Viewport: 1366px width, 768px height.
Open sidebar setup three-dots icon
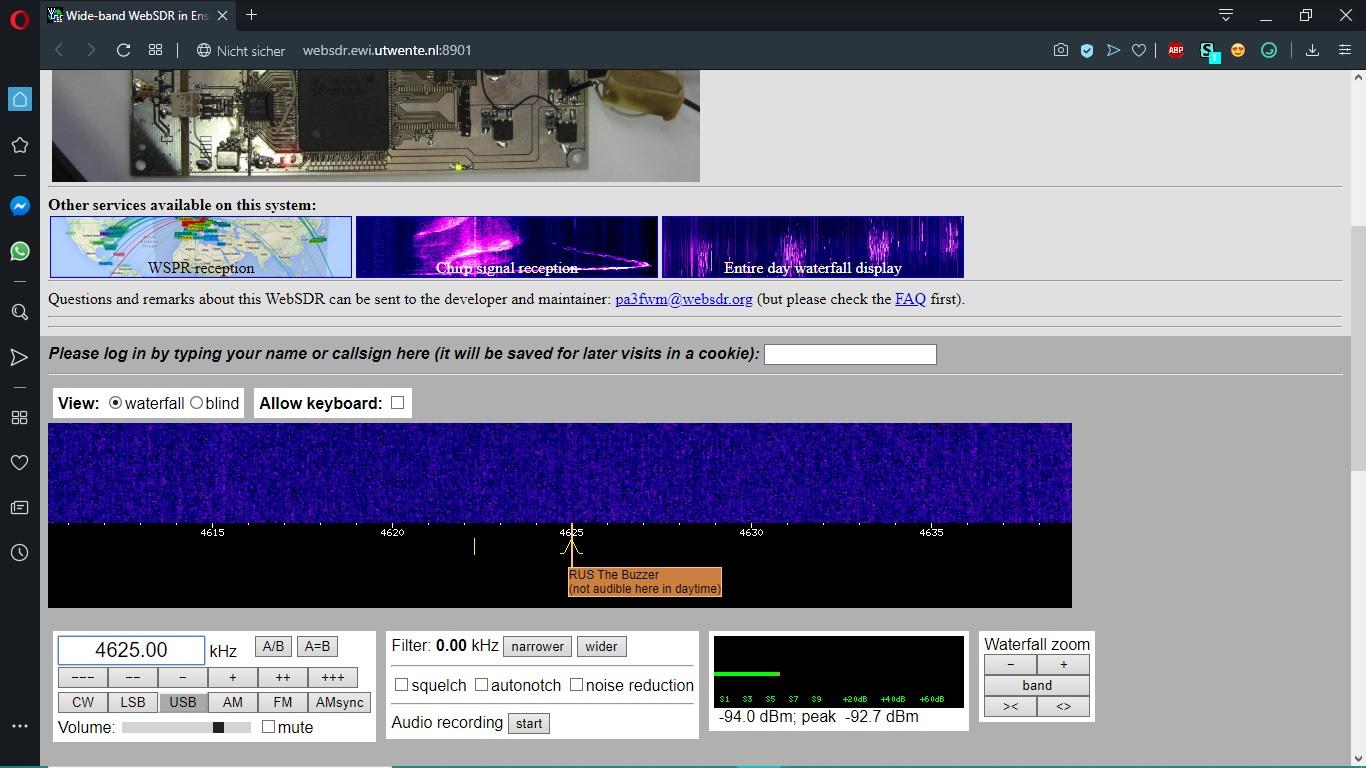point(20,726)
